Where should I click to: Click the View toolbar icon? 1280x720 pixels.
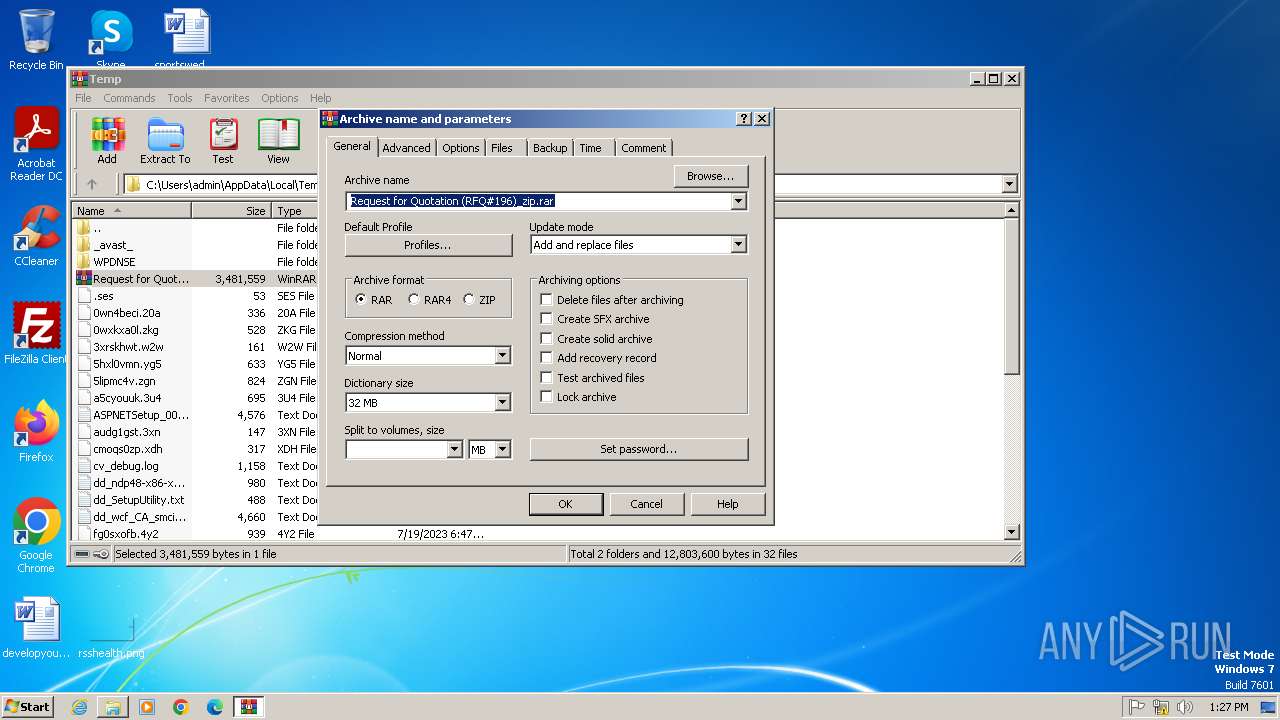(278, 140)
